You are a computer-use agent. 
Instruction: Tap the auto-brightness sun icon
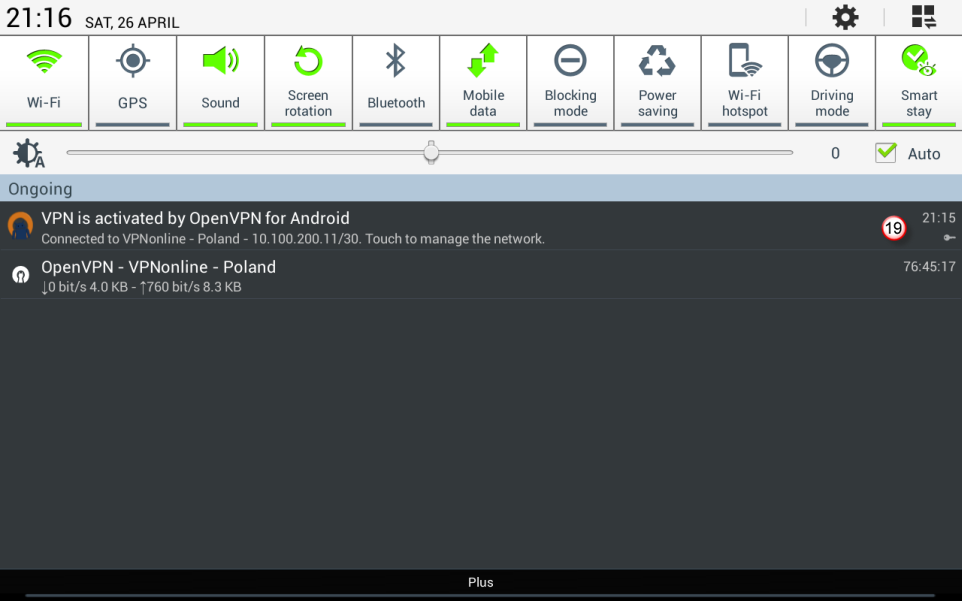coord(29,153)
